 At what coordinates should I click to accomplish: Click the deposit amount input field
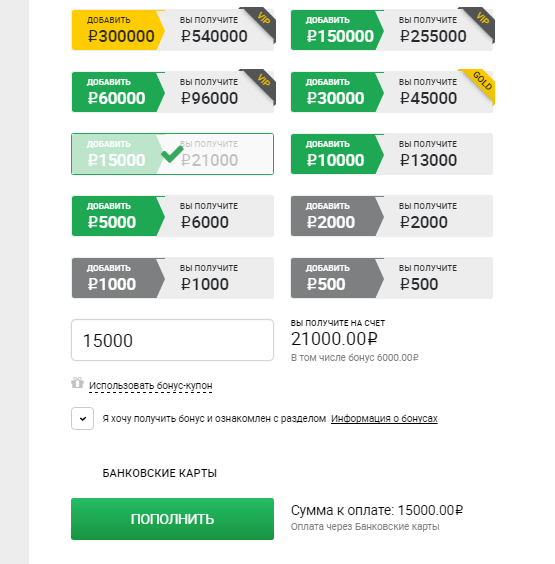(172, 340)
